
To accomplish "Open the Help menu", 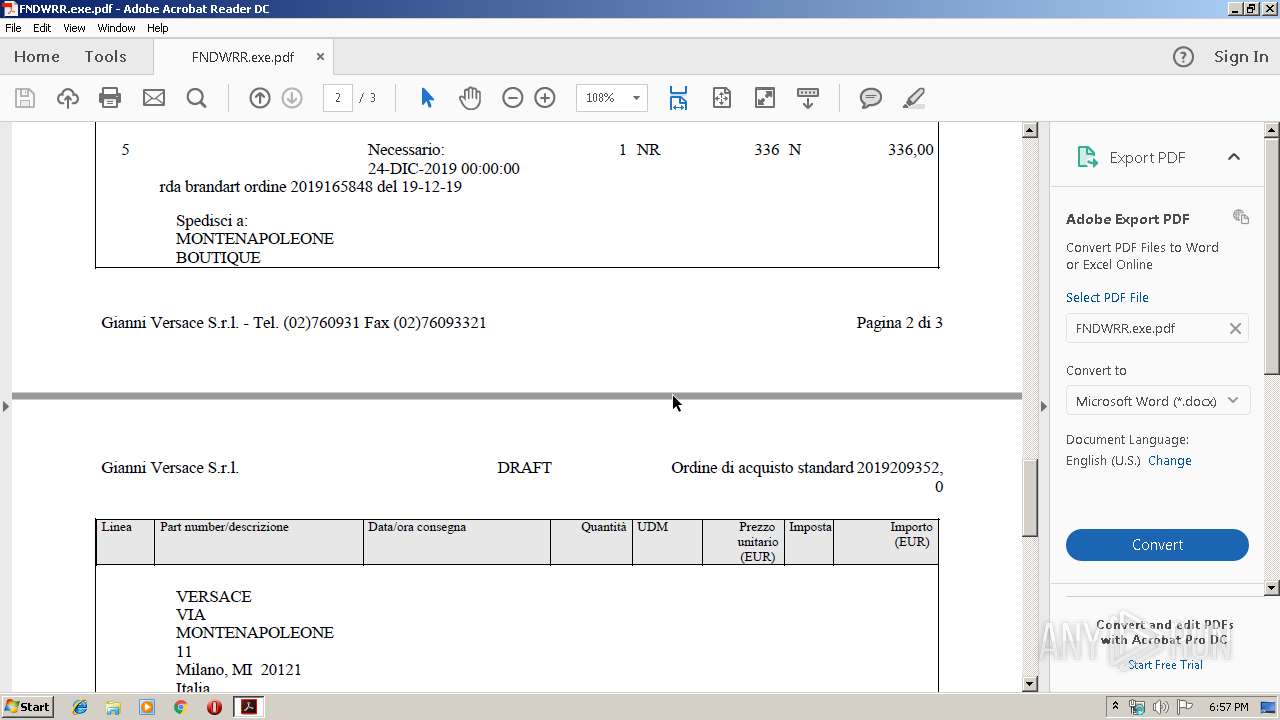I will pos(157,28).
